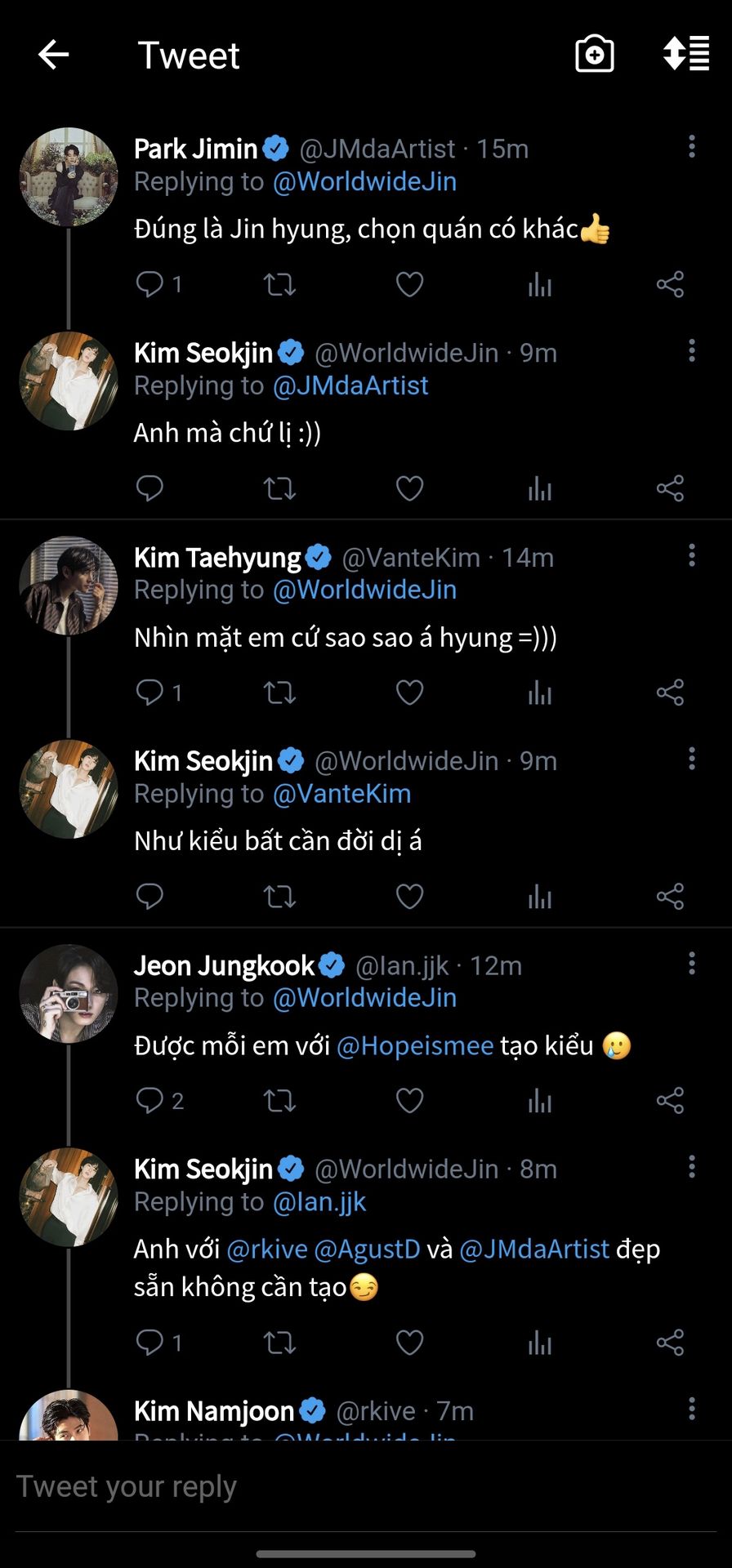Reply to Jeon Jungkook's tweet
The image size is (732, 1568).
tap(150, 1100)
